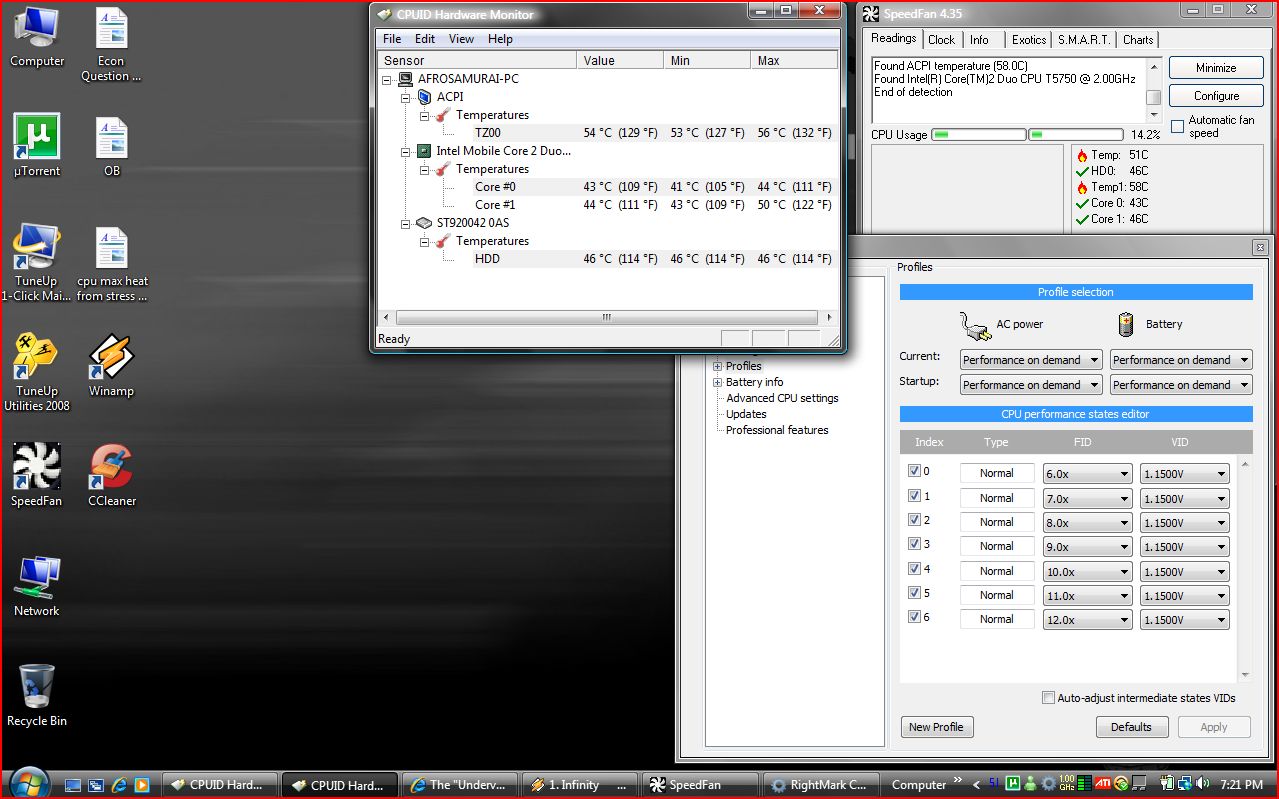Select the SpeedFan desktop shortcut
The height and width of the screenshot is (799, 1279).
click(37, 475)
